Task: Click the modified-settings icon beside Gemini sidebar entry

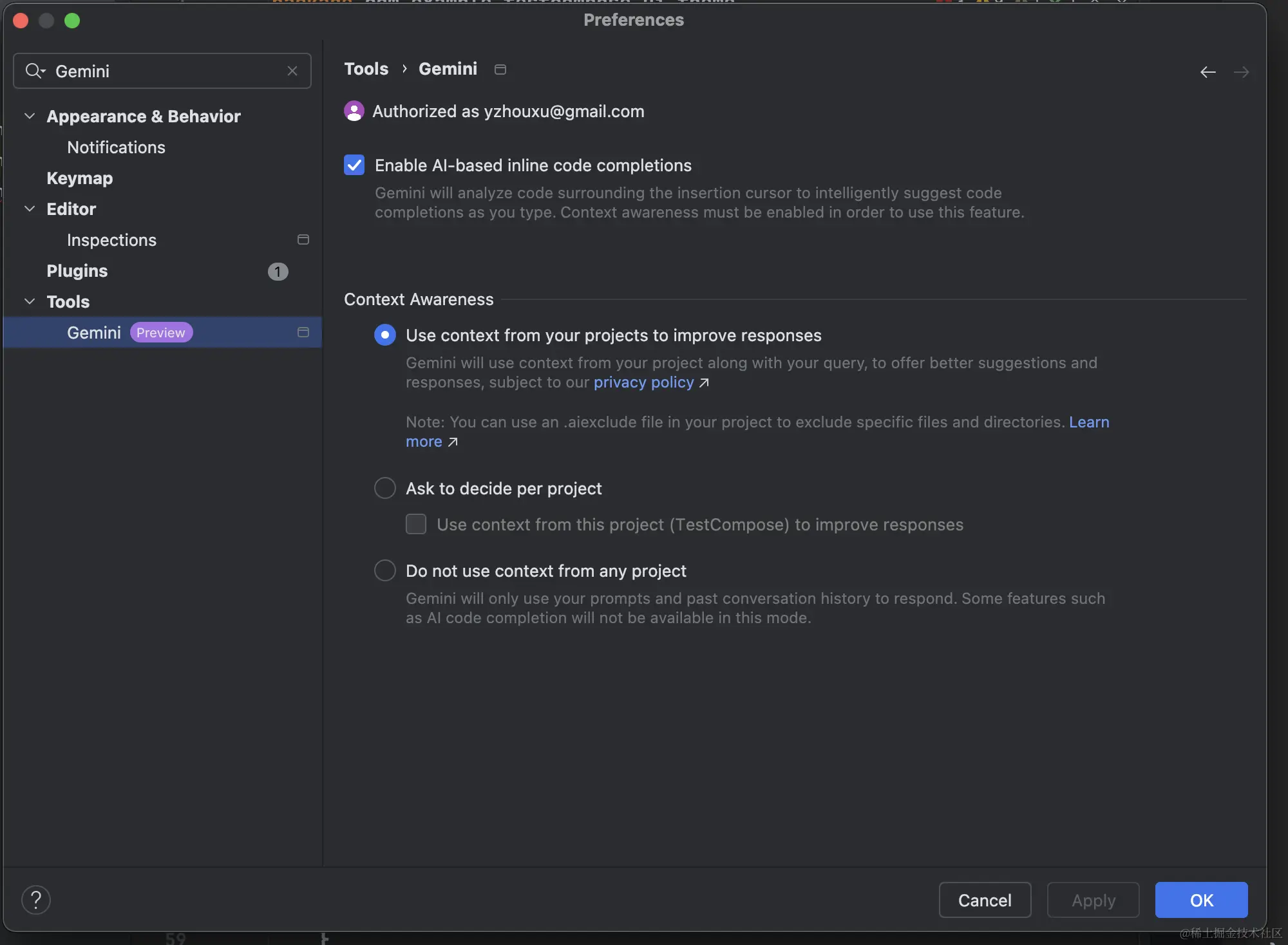Action: pos(302,332)
